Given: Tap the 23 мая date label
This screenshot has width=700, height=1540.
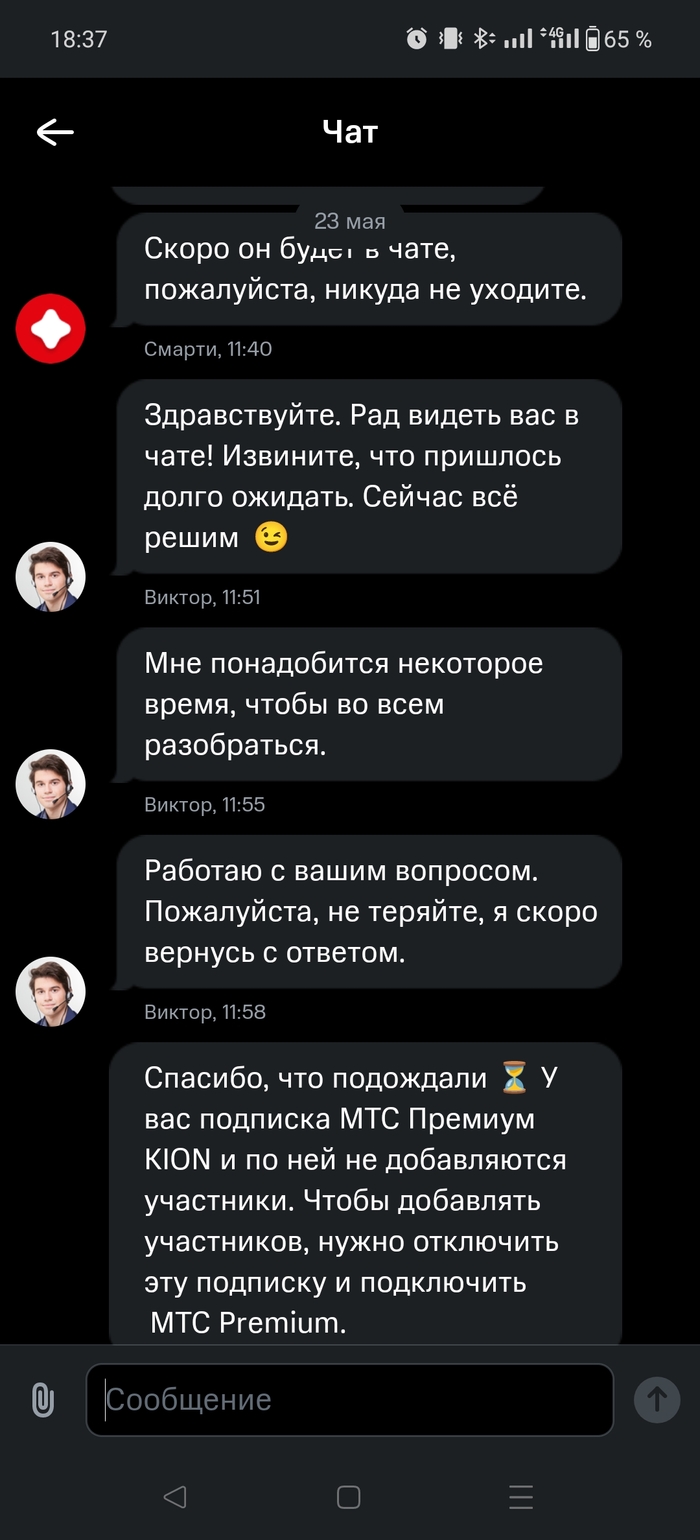Looking at the screenshot, I should point(349,221).
